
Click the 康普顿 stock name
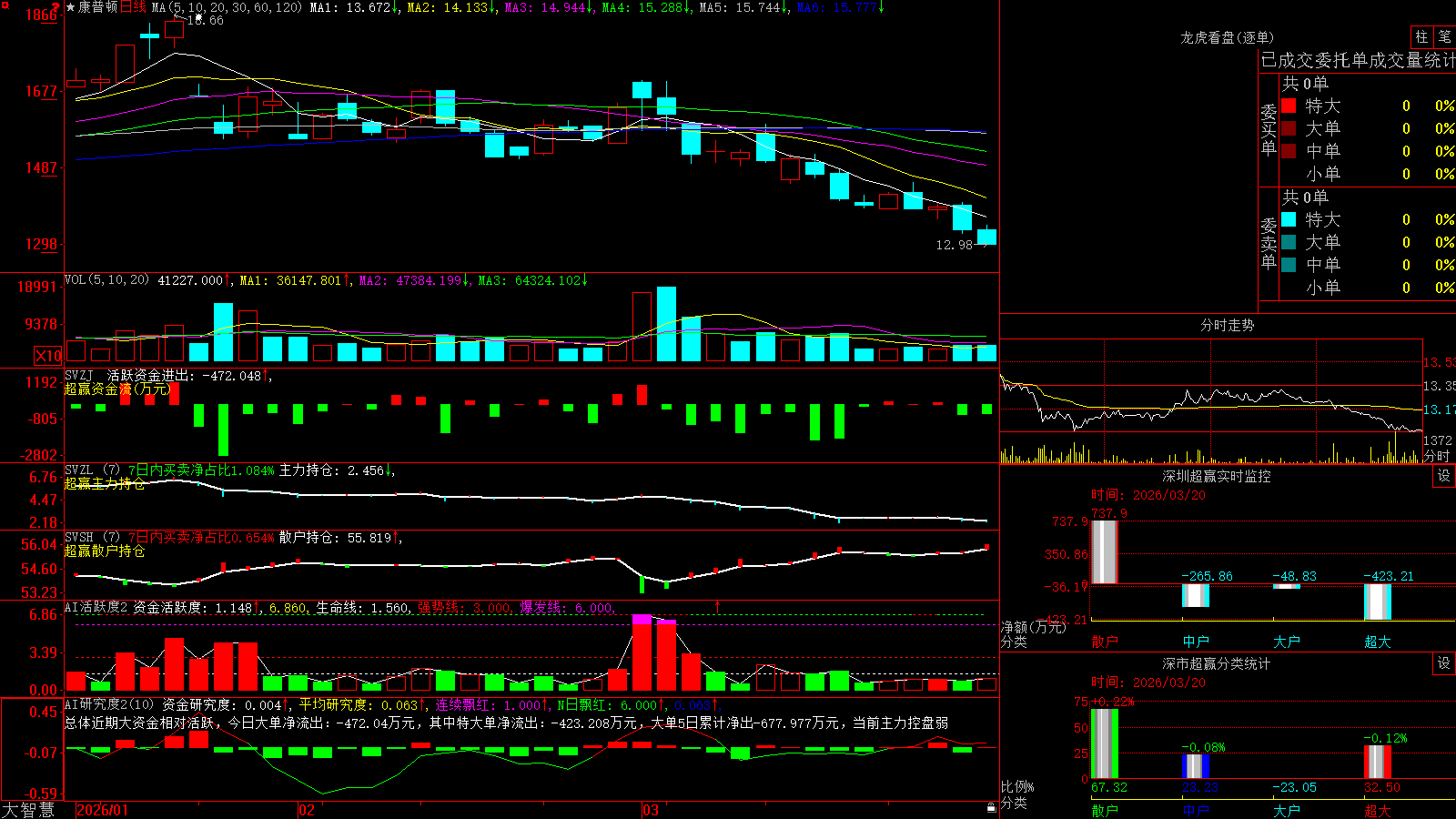[98, 7]
